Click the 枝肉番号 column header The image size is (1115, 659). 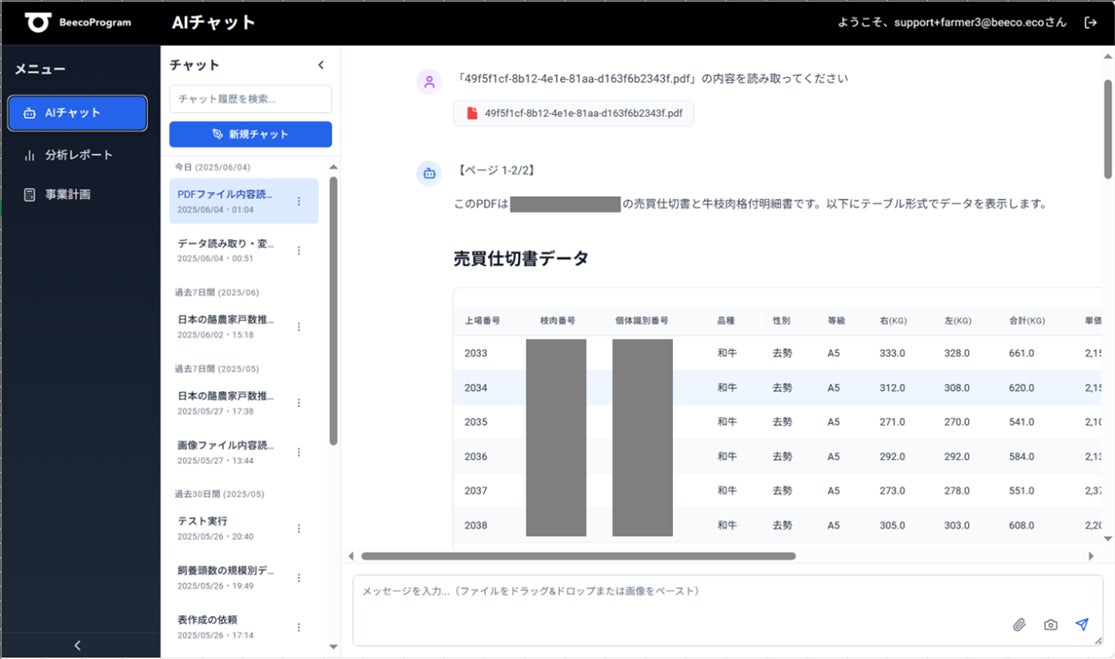coord(558,321)
